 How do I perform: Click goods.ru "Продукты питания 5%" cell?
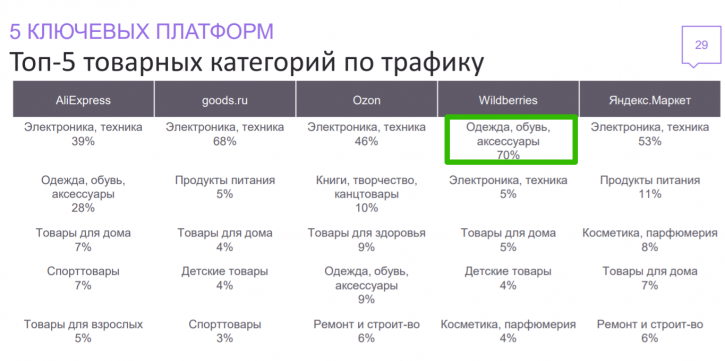[225, 187]
